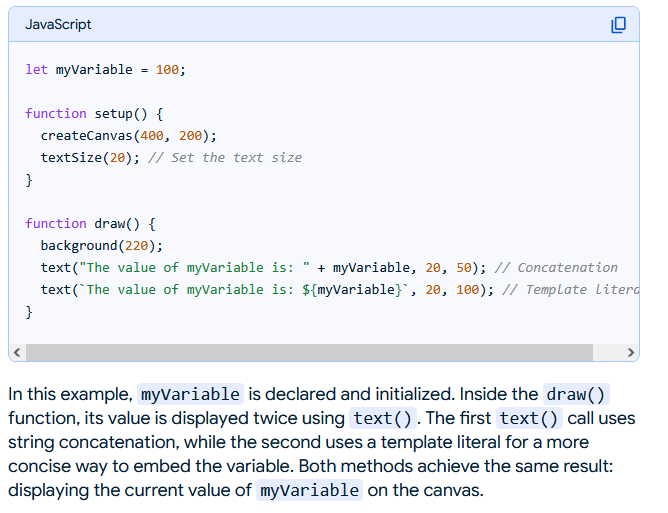Click the '// Set the text size' comment
The height and width of the screenshot is (513, 668).
(x=224, y=158)
